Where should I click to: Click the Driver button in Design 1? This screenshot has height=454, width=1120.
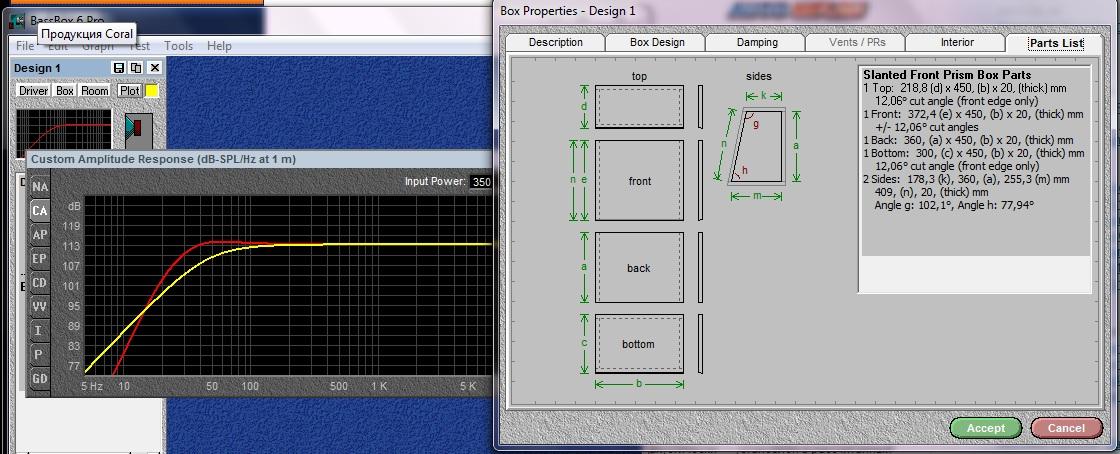(34, 91)
